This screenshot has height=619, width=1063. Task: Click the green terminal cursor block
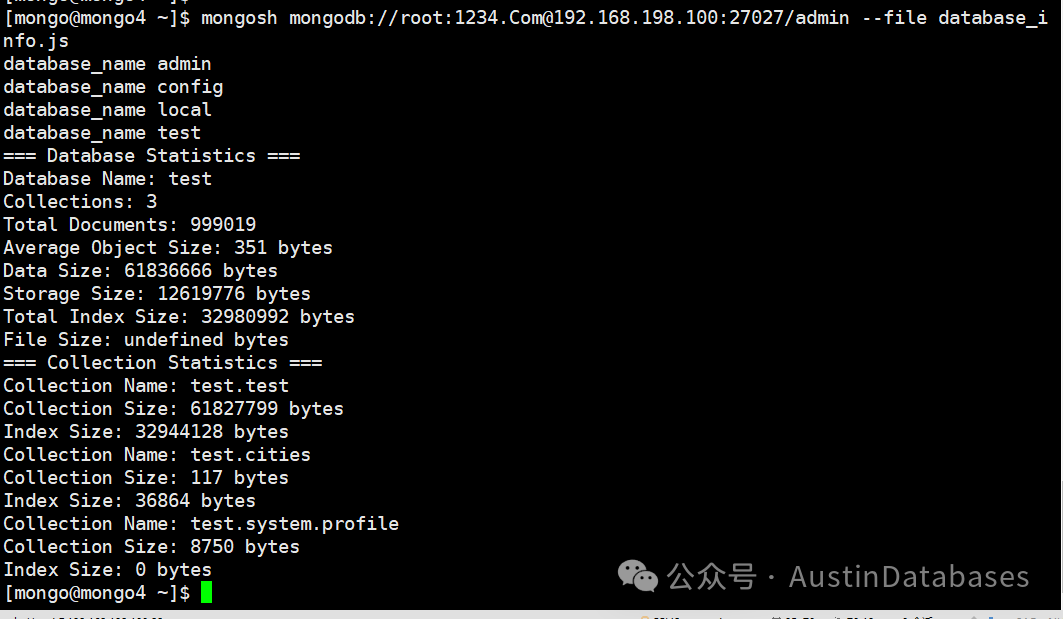(206, 592)
